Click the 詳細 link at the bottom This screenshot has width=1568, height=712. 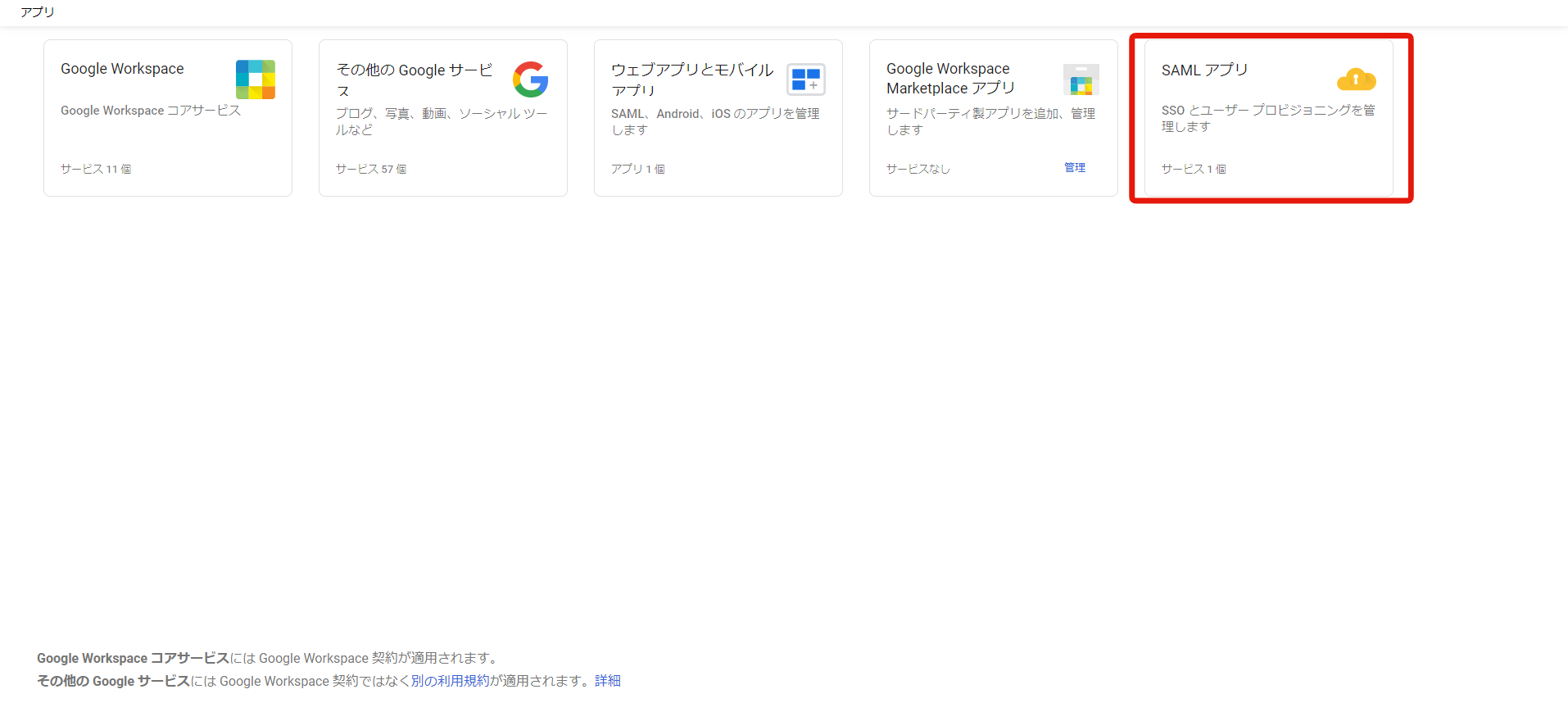click(x=608, y=681)
